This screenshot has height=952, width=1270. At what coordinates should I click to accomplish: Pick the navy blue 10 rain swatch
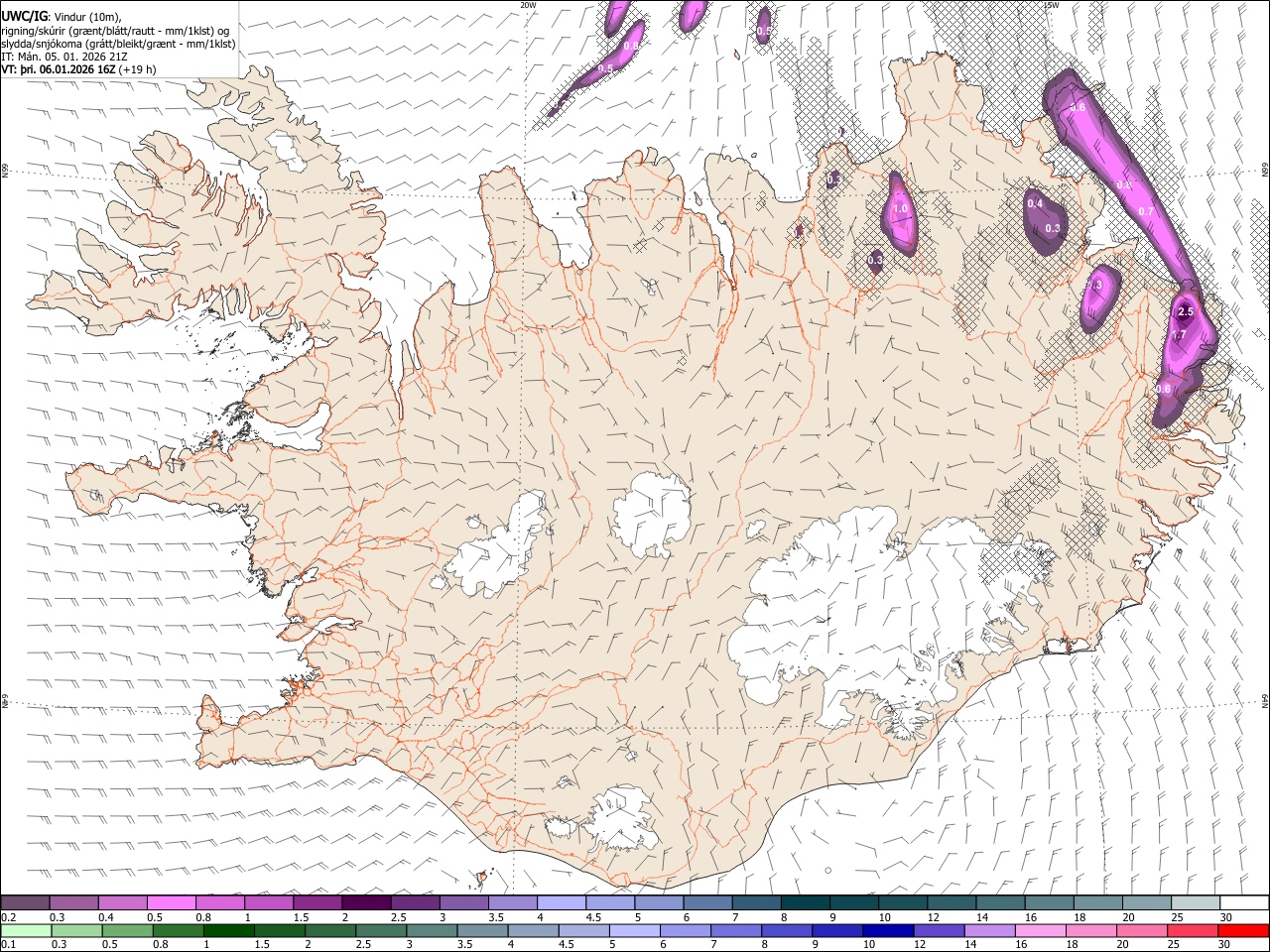click(888, 931)
